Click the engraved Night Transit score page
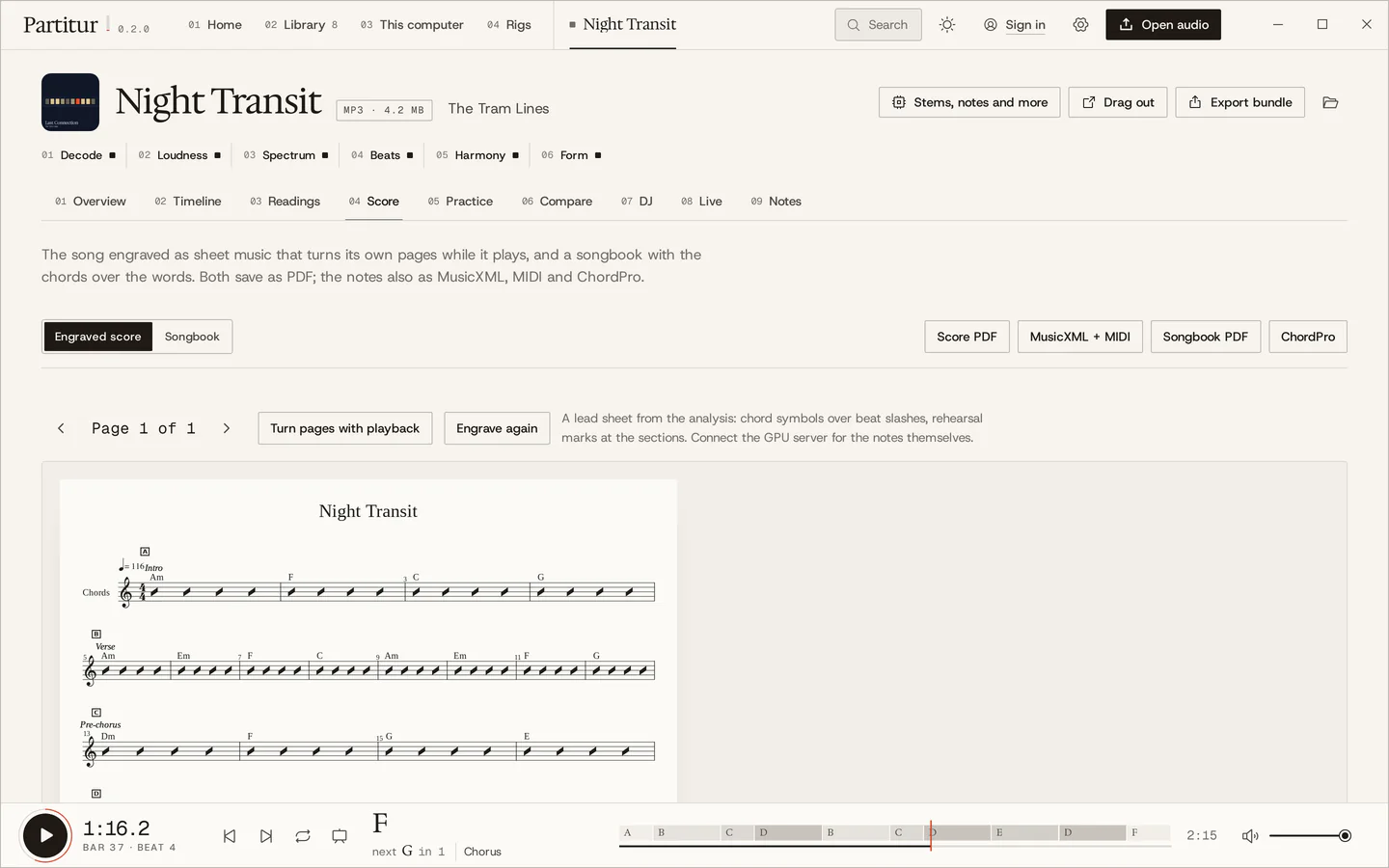The image size is (1389, 868). 368,641
